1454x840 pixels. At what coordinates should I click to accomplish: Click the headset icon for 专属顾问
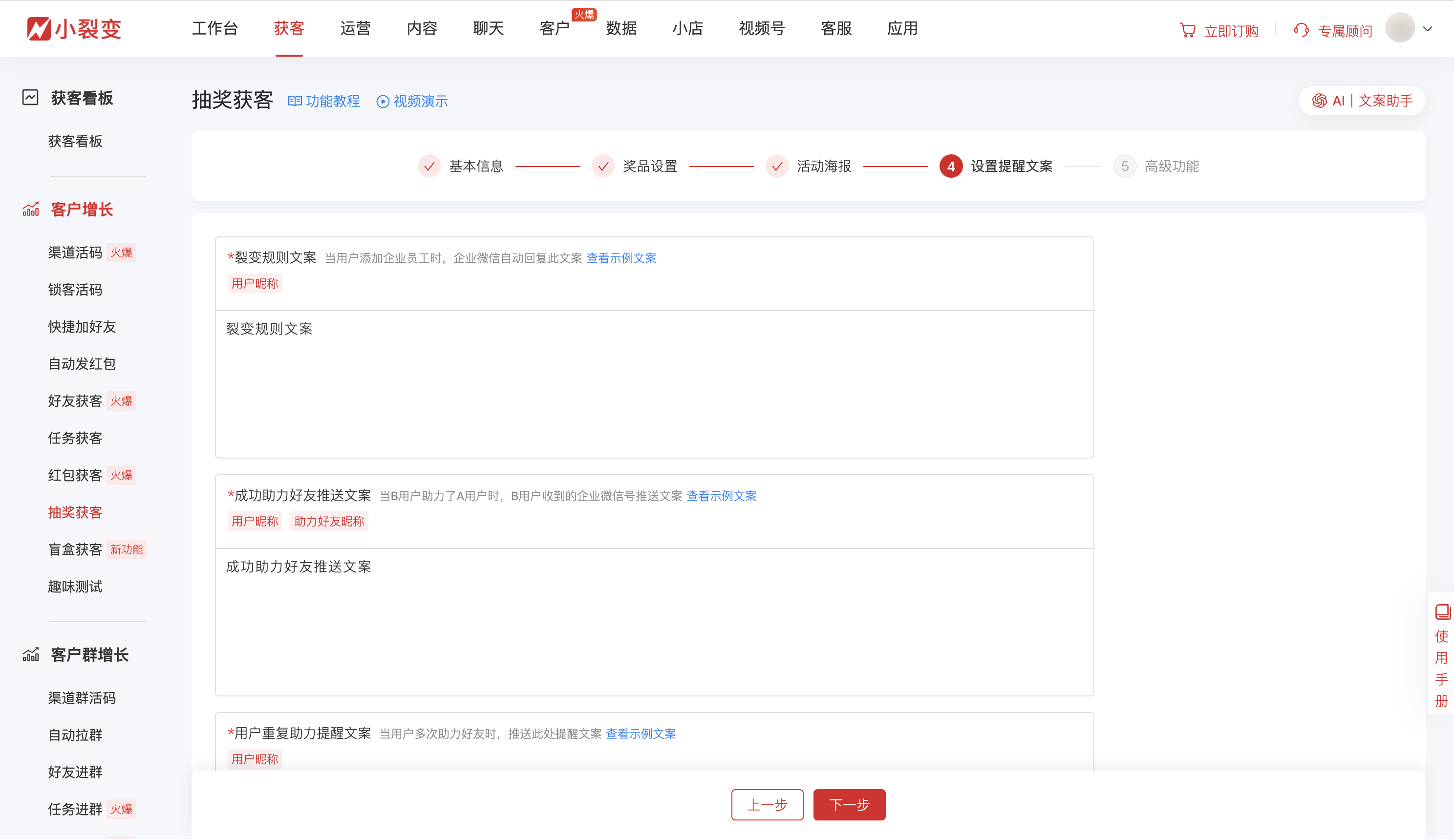1302,30
